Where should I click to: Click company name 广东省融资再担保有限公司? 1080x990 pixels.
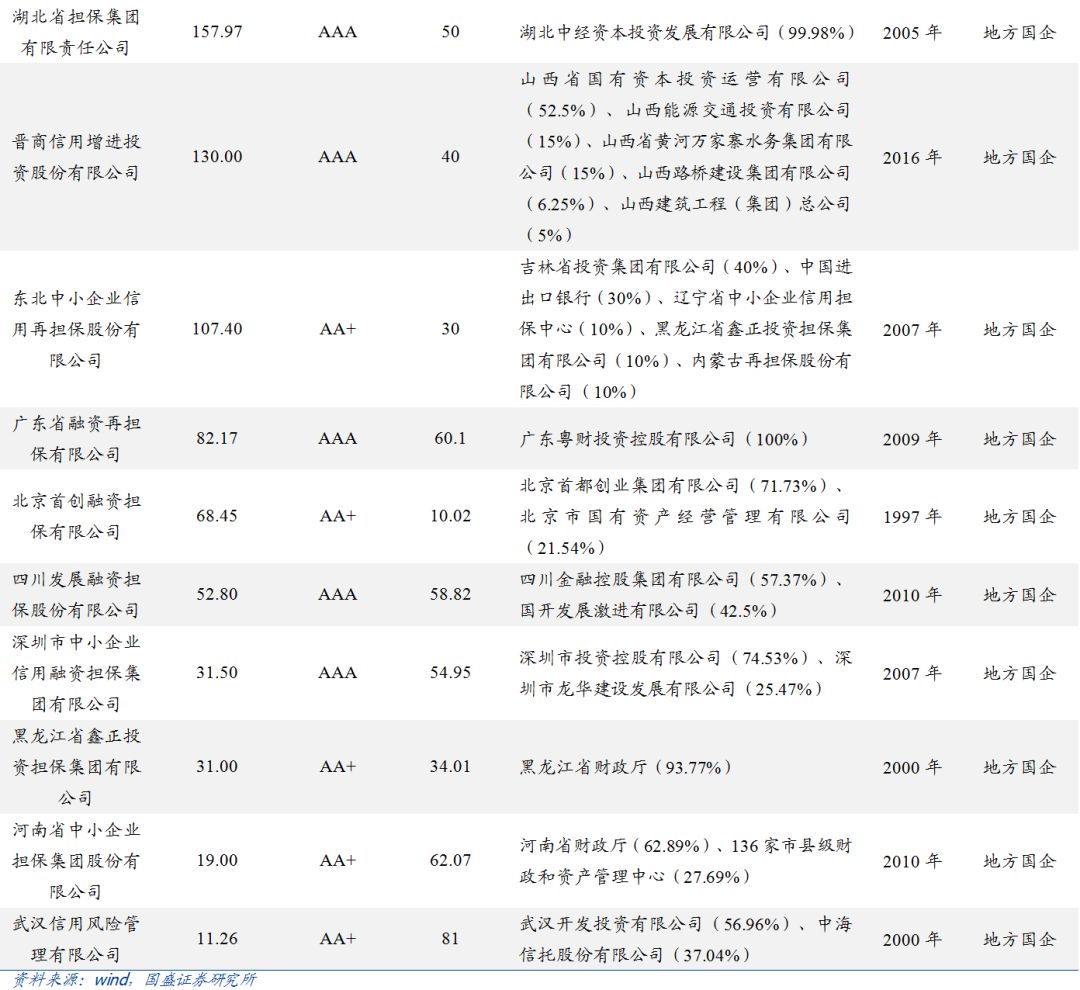click(x=76, y=439)
